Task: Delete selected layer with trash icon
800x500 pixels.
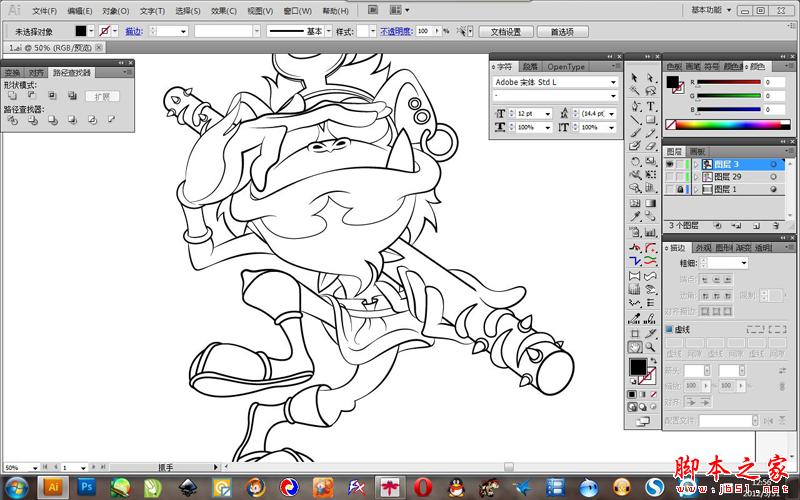Action: pos(776,226)
